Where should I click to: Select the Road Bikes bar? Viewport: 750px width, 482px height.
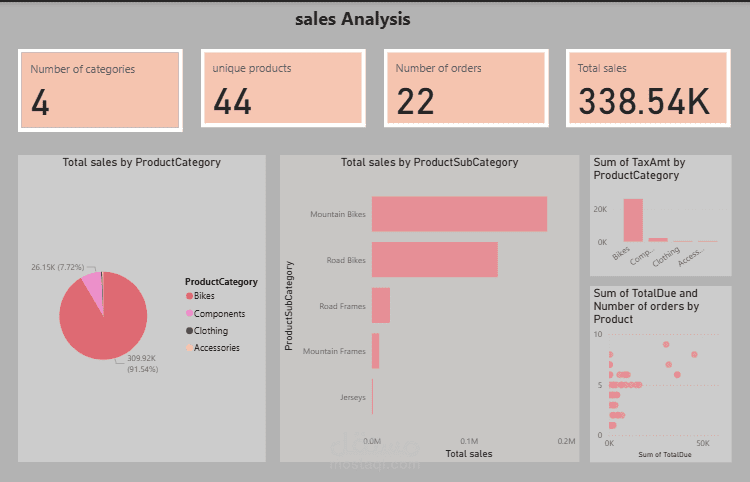coord(435,260)
